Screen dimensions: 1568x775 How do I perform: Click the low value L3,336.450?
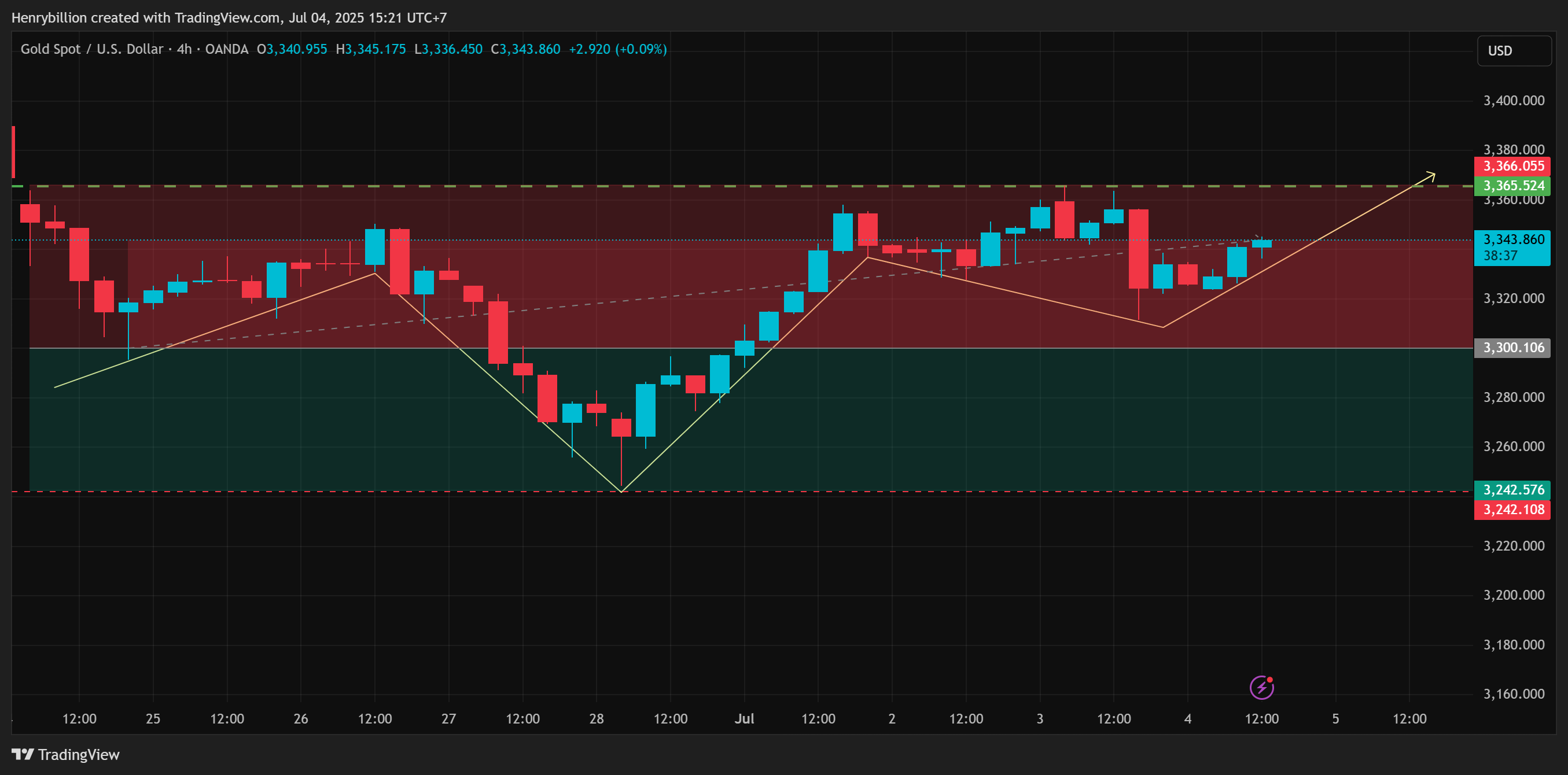448,49
